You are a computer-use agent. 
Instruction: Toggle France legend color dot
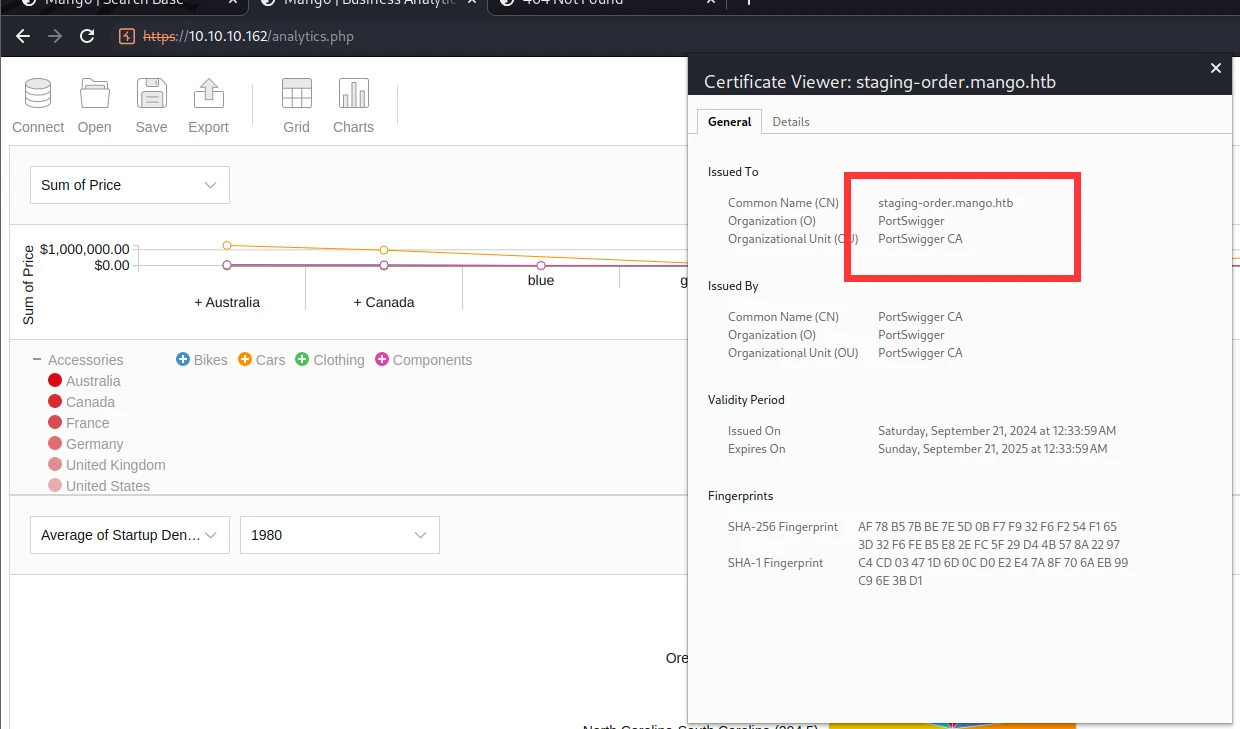click(55, 423)
